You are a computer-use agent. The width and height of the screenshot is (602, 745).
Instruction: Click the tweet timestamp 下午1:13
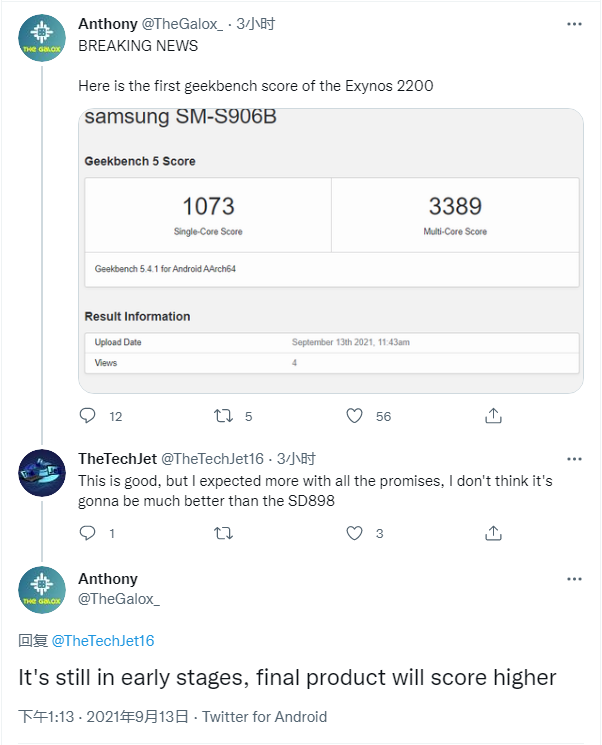point(48,717)
